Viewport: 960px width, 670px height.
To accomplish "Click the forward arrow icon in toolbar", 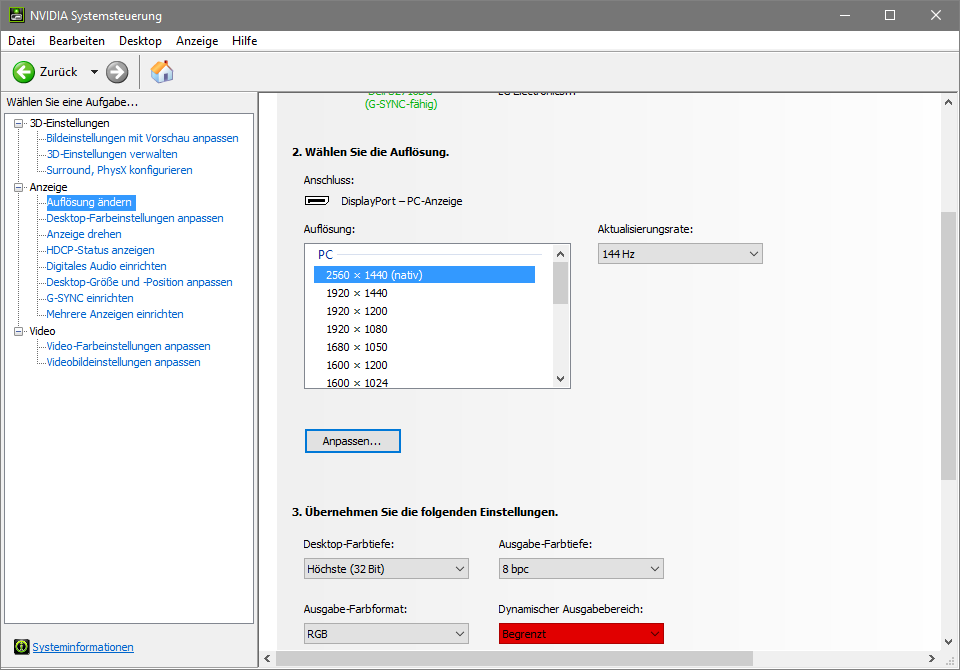I will (x=117, y=72).
